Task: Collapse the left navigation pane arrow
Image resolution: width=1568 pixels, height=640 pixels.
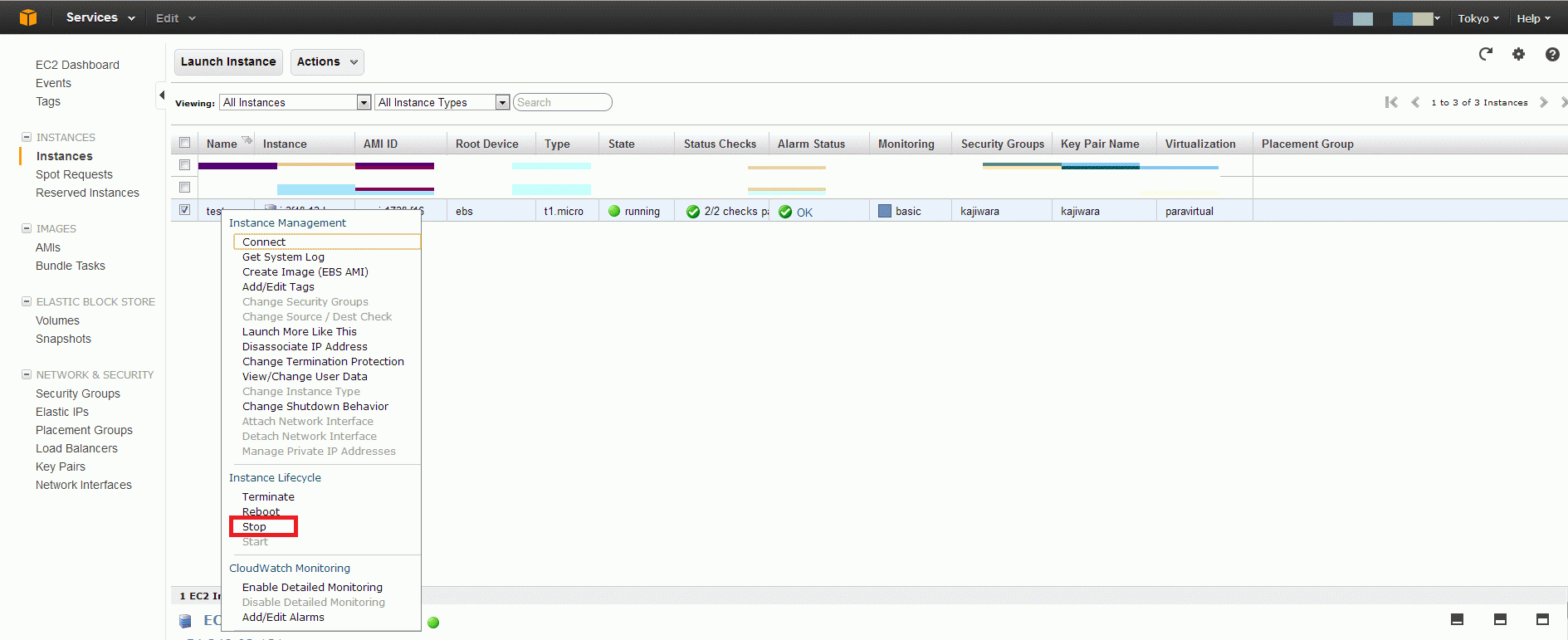Action: pyautogui.click(x=162, y=95)
